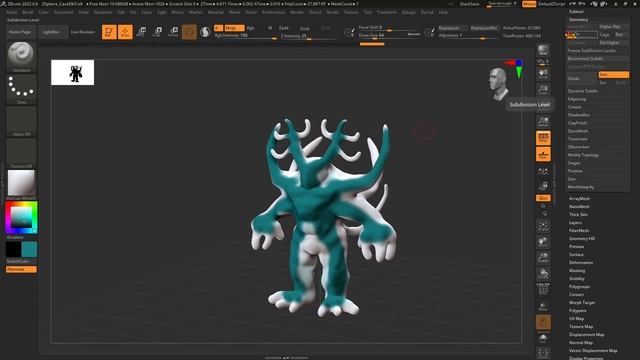
Task: Open the Dots stroke selector
Action: click(x=21, y=89)
